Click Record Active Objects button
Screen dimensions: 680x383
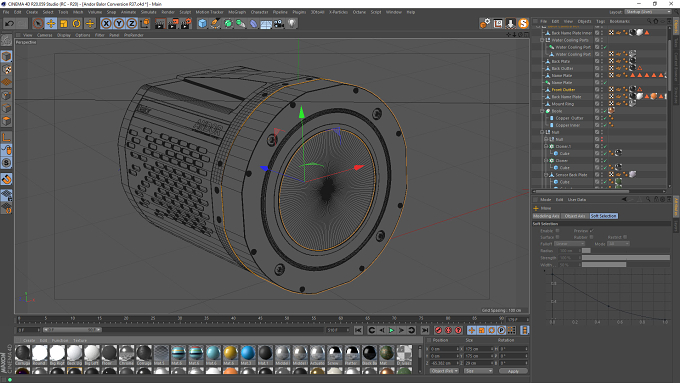[438, 331]
